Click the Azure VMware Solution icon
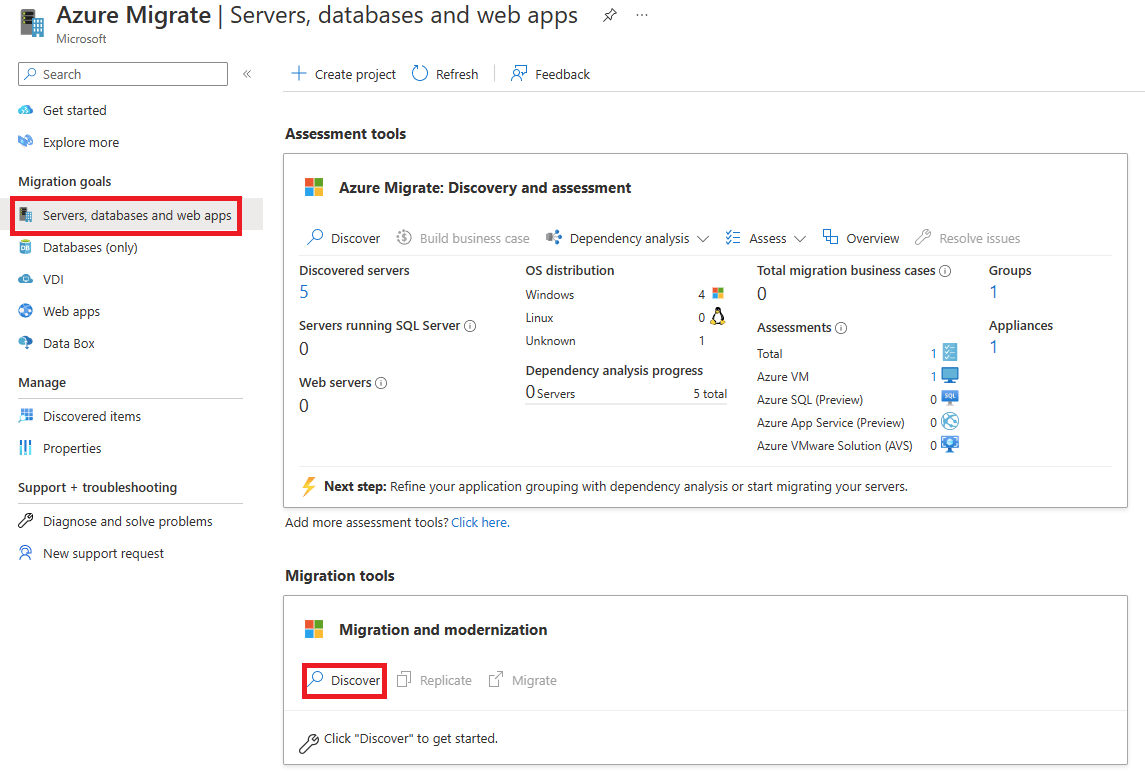Image resolution: width=1145 pixels, height=771 pixels. [950, 445]
